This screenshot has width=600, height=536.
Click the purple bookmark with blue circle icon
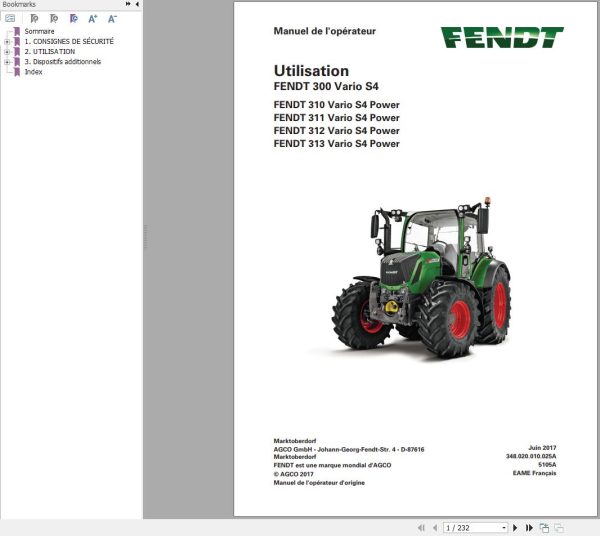pos(73,18)
